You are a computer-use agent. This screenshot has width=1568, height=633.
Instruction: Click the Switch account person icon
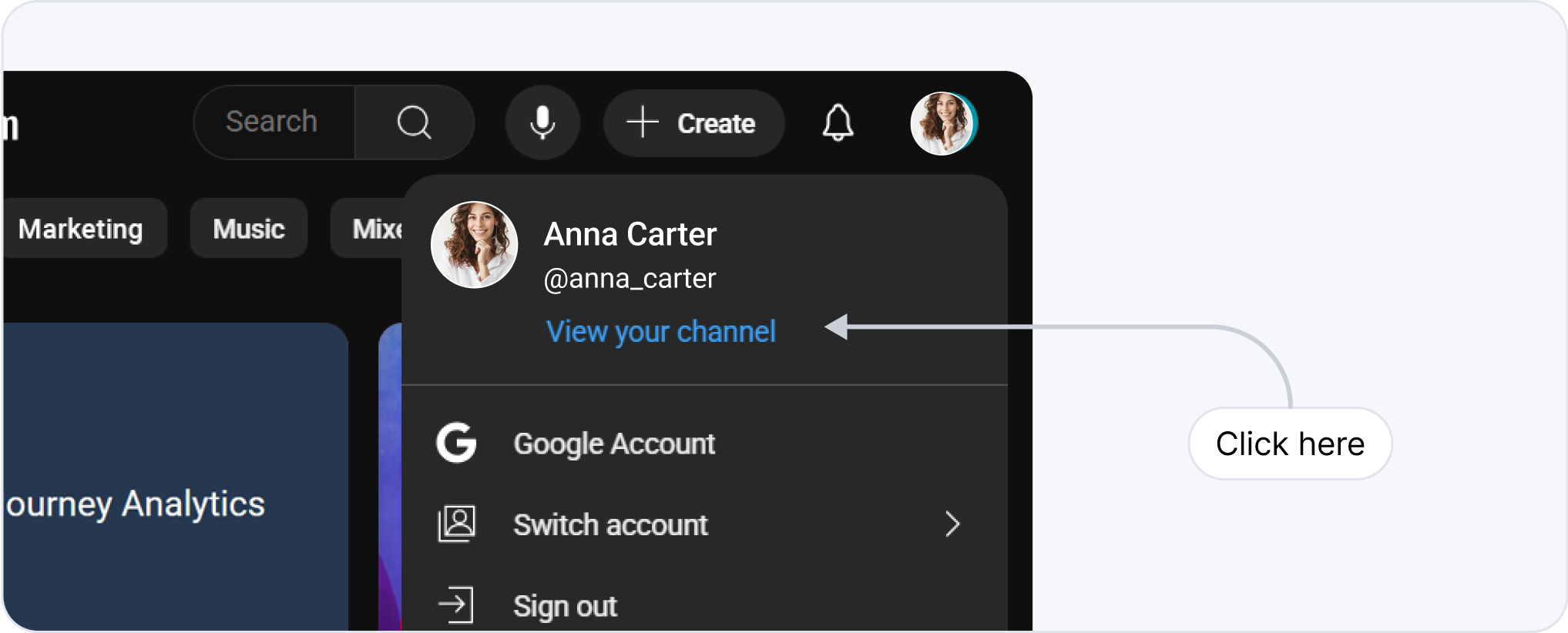point(457,524)
